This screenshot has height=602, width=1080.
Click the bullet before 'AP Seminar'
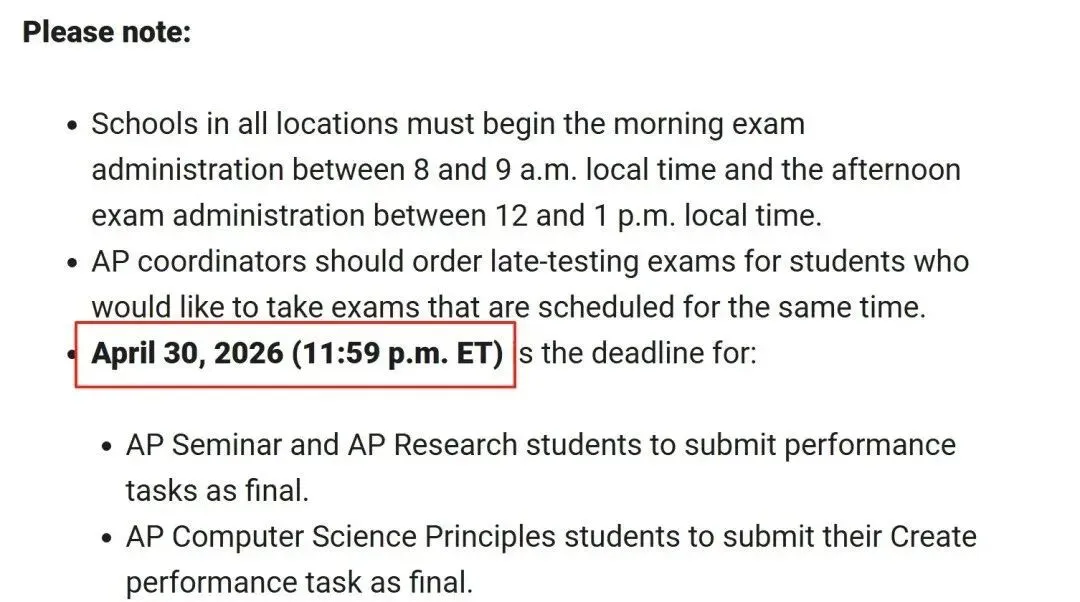107,446
